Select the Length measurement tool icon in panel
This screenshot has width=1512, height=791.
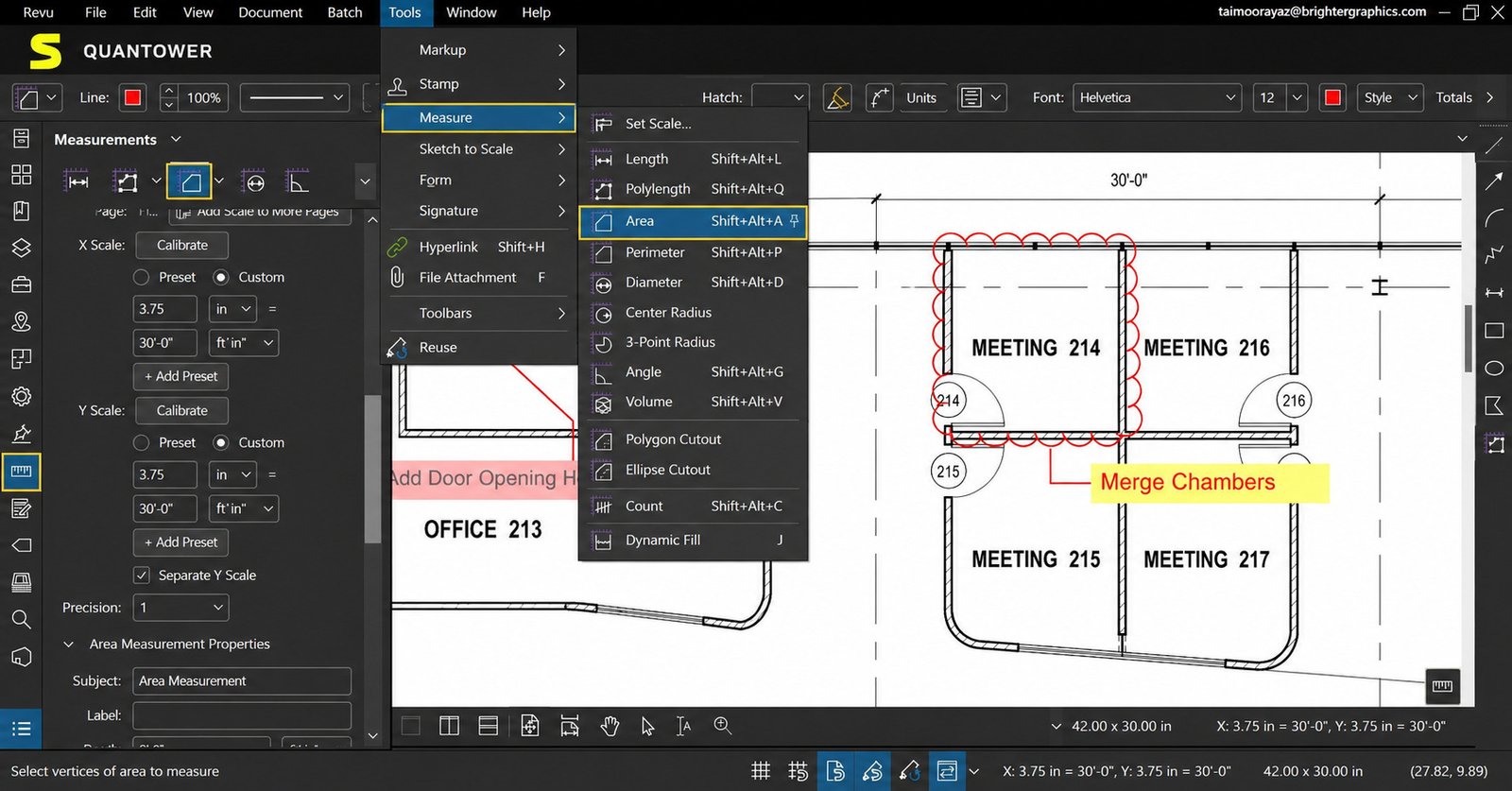tap(78, 181)
